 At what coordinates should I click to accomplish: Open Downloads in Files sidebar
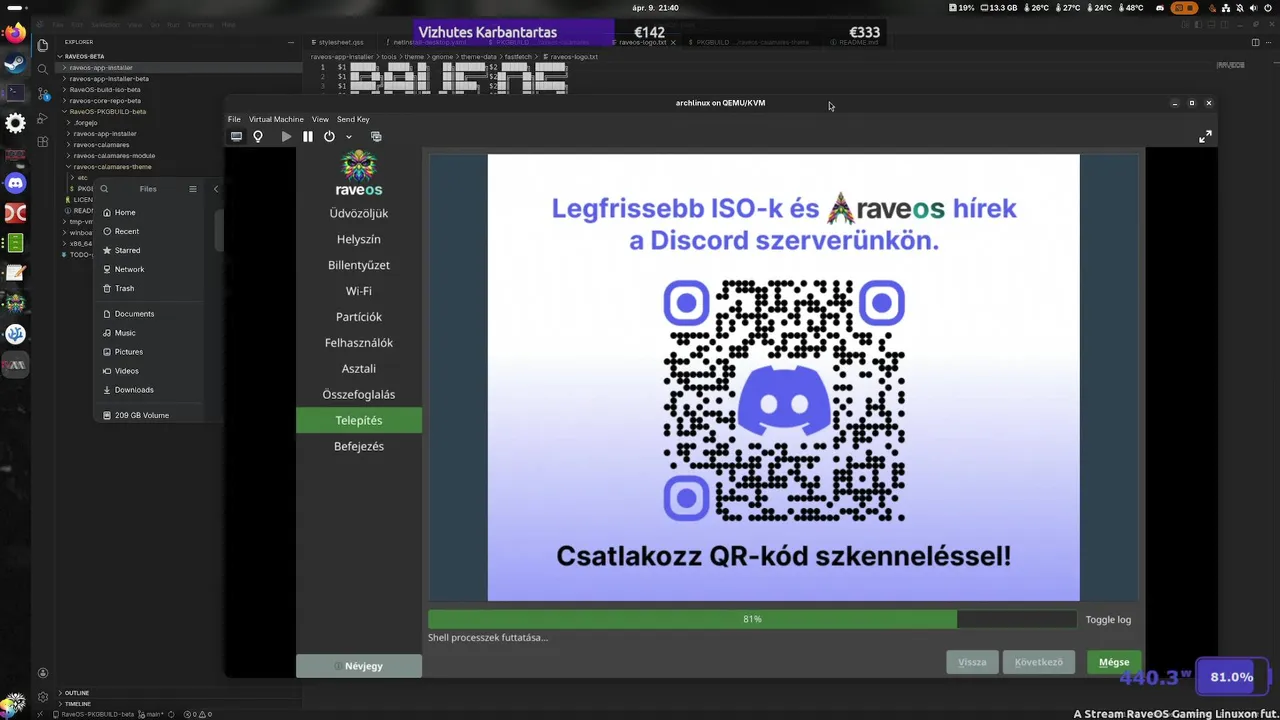tap(148, 389)
